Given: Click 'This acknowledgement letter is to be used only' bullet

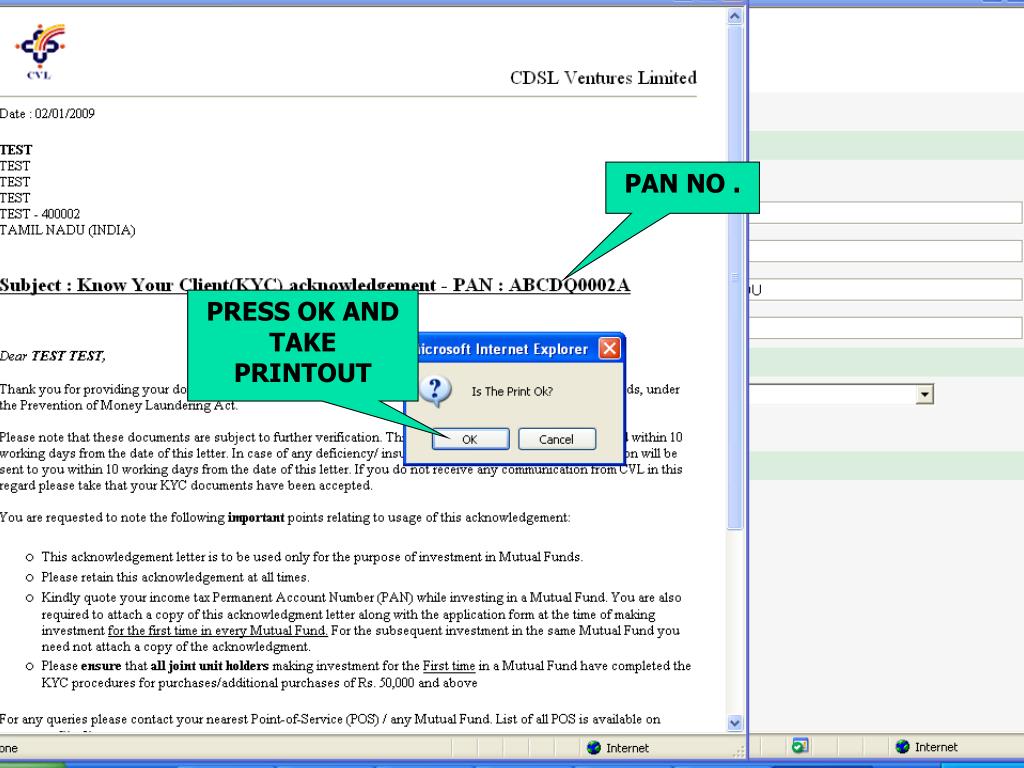Looking at the screenshot, I should click(312, 557).
